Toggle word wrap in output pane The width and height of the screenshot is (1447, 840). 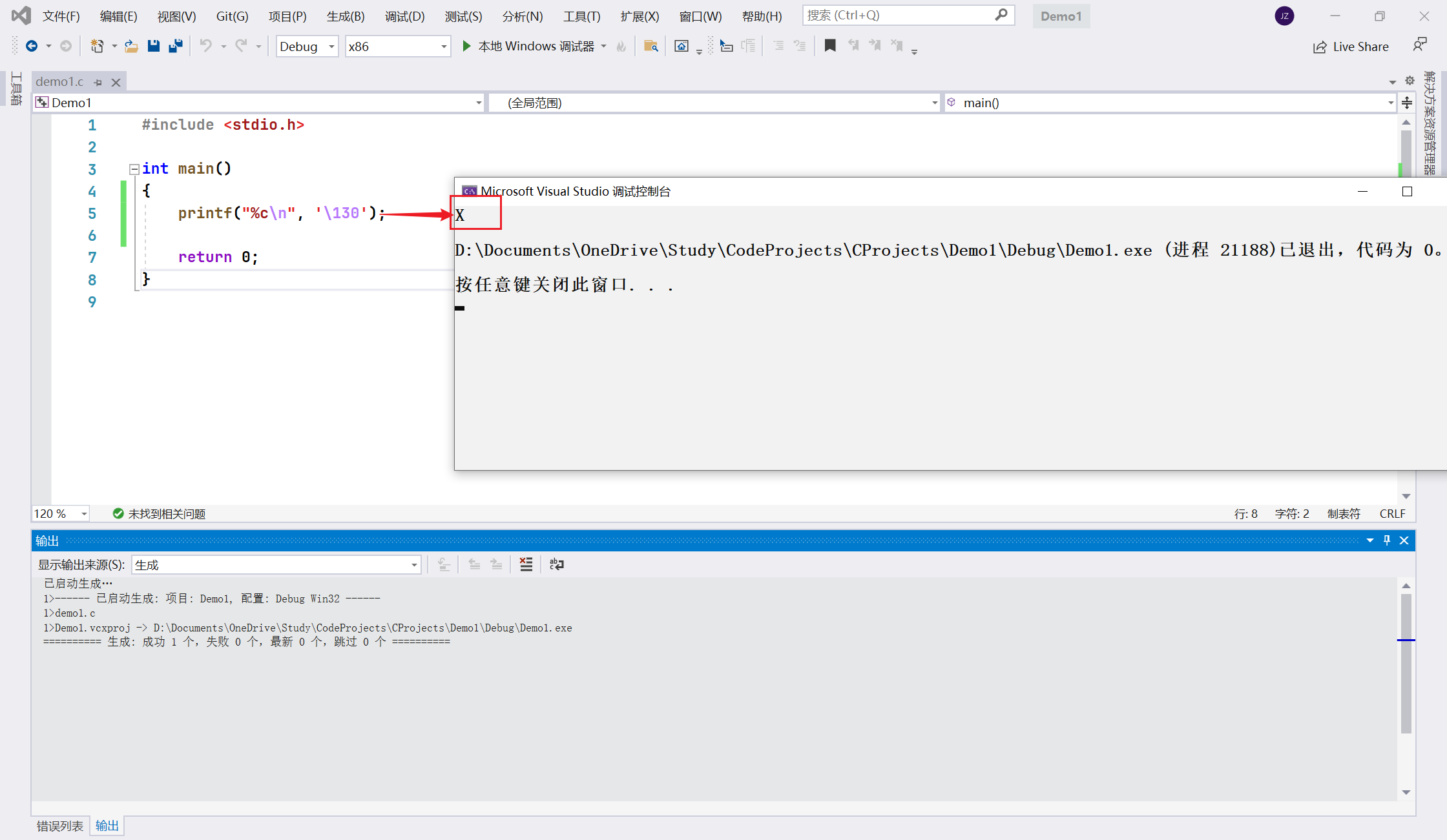pos(556,564)
